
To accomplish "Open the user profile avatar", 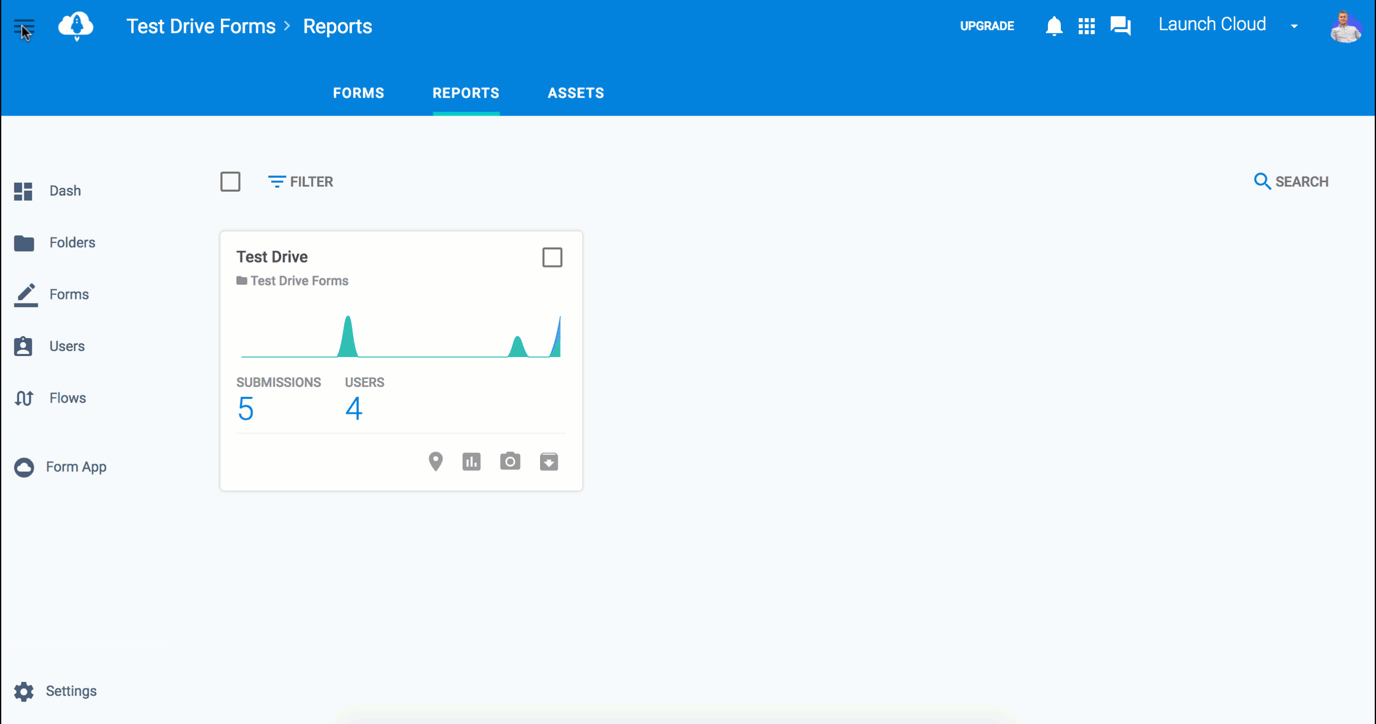I will [x=1346, y=26].
